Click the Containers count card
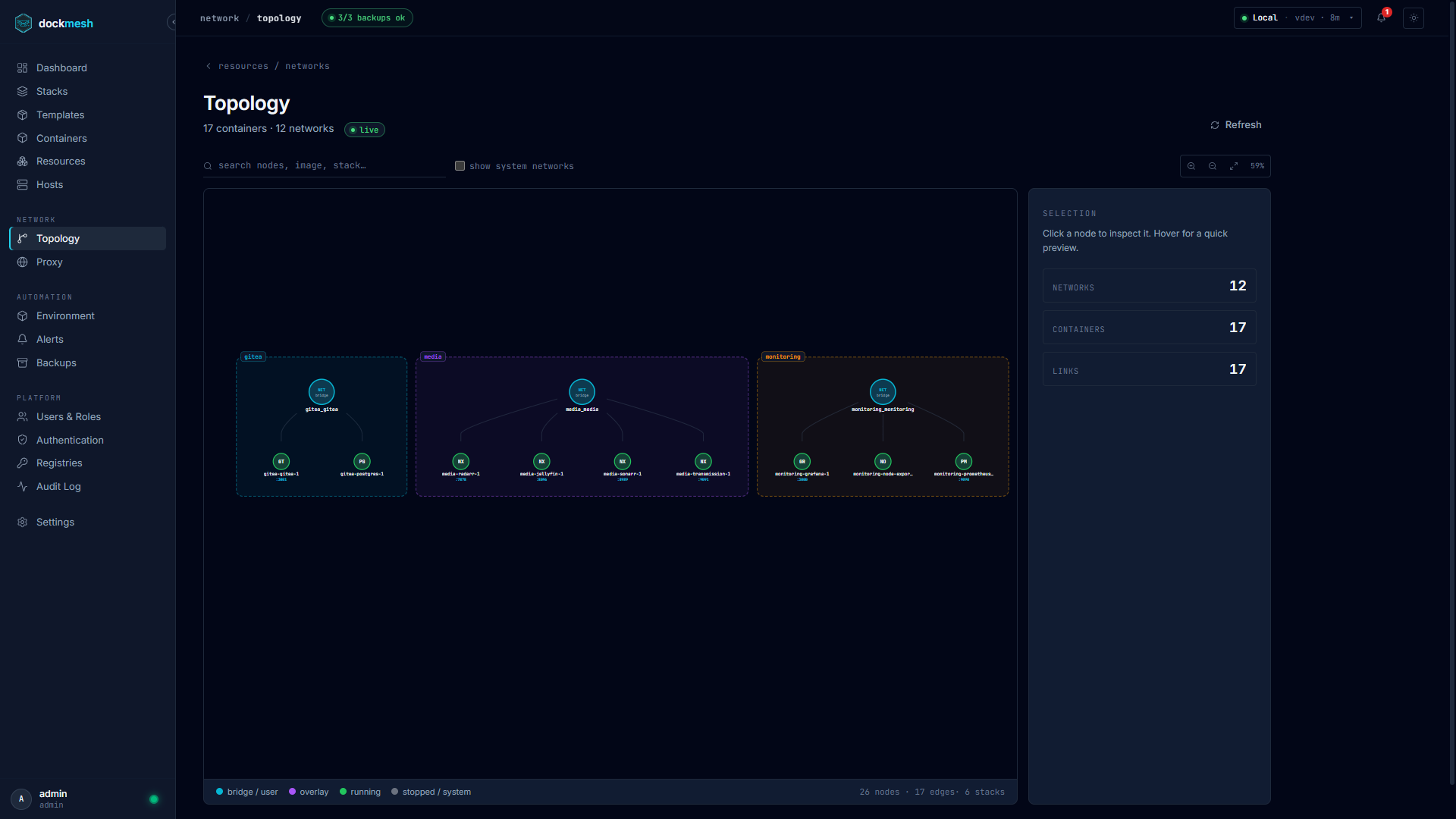1456x819 pixels. (x=1149, y=328)
